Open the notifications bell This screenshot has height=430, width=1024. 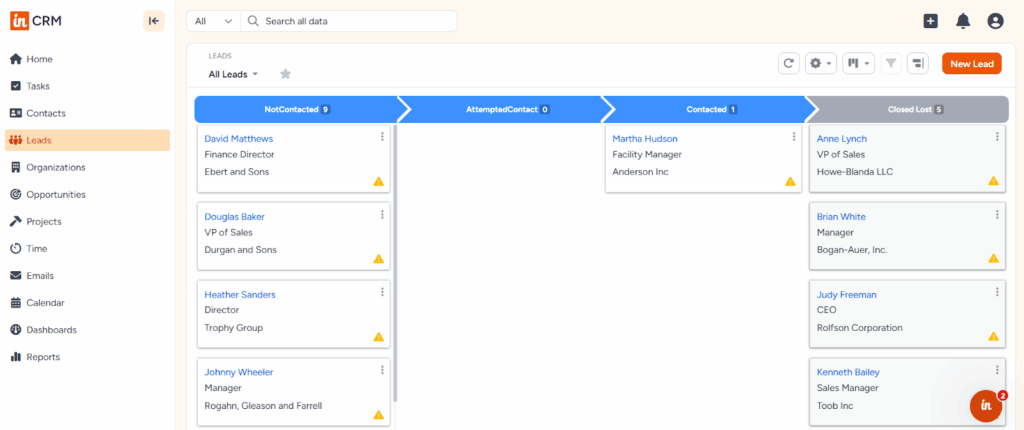[963, 21]
